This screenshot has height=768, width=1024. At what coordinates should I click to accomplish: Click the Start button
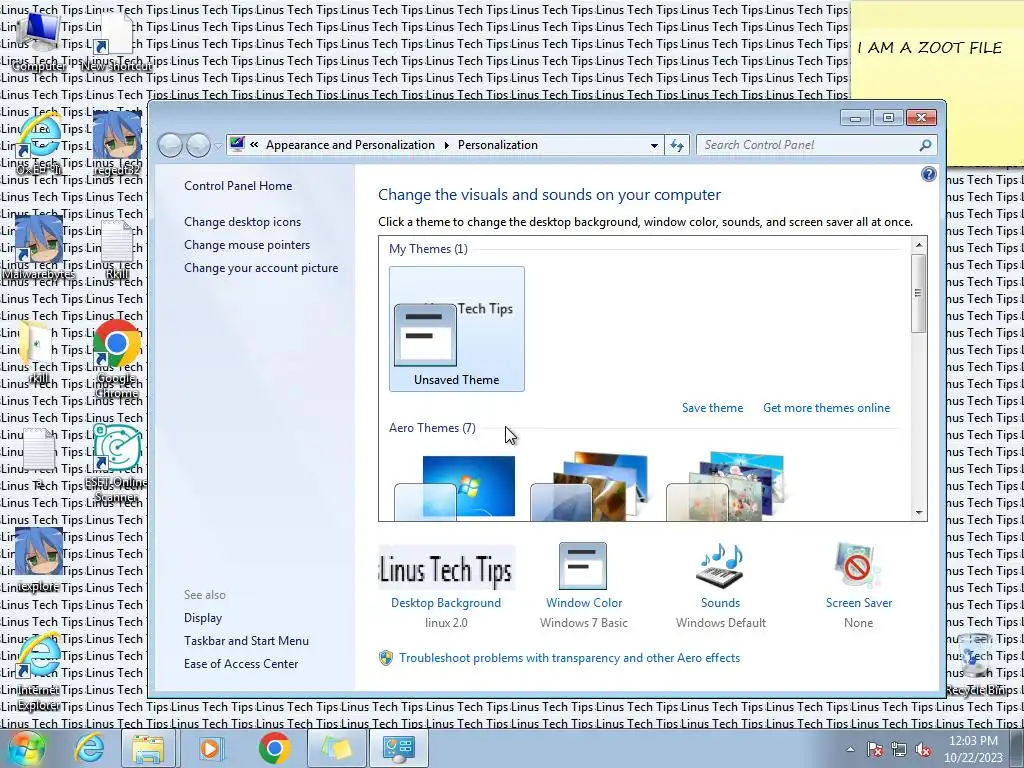26,748
